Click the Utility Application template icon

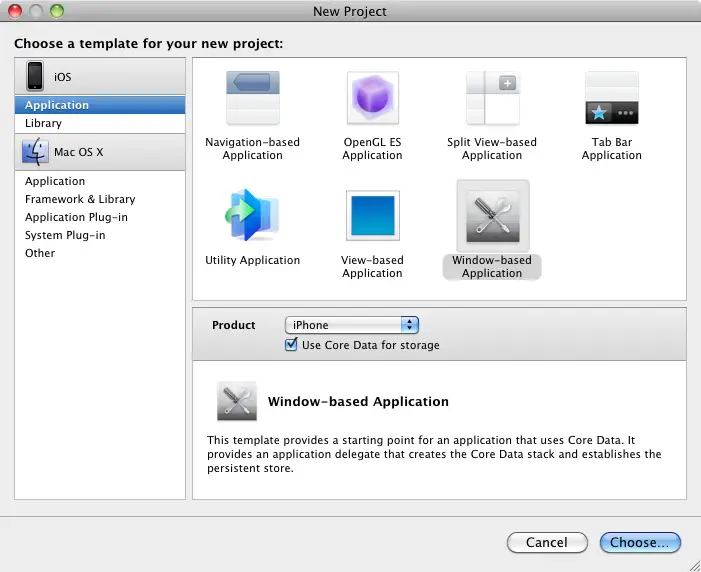click(252, 216)
